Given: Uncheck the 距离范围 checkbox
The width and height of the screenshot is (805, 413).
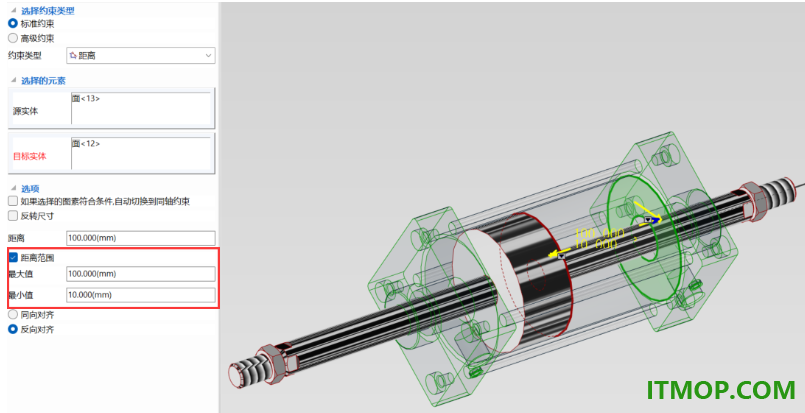Looking at the screenshot, I should pyautogui.click(x=13, y=257).
